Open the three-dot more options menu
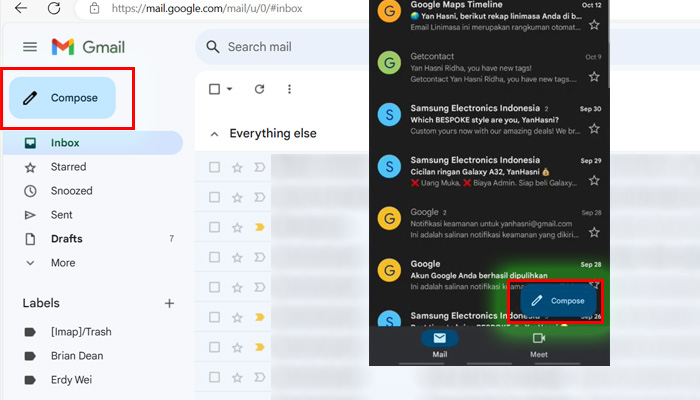This screenshot has height=400, width=700. click(290, 89)
